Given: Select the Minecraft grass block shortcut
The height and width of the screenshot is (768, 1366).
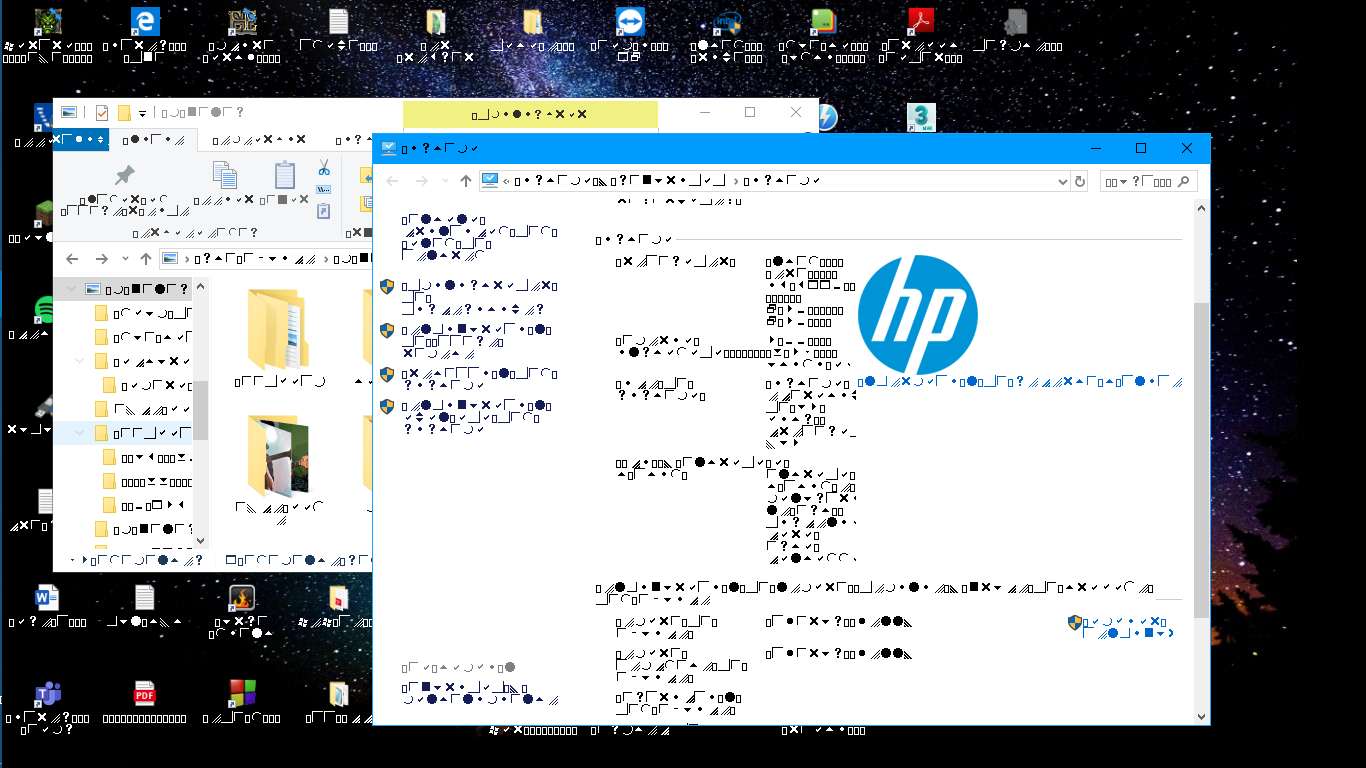Looking at the screenshot, I should click(43, 214).
